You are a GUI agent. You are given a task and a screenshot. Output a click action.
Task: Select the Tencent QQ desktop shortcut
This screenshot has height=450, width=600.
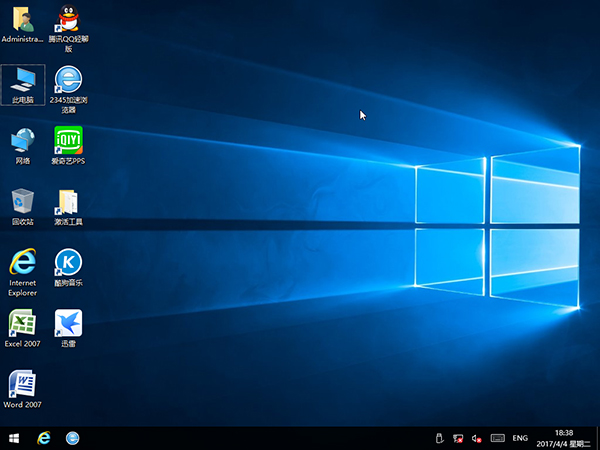pos(68,20)
